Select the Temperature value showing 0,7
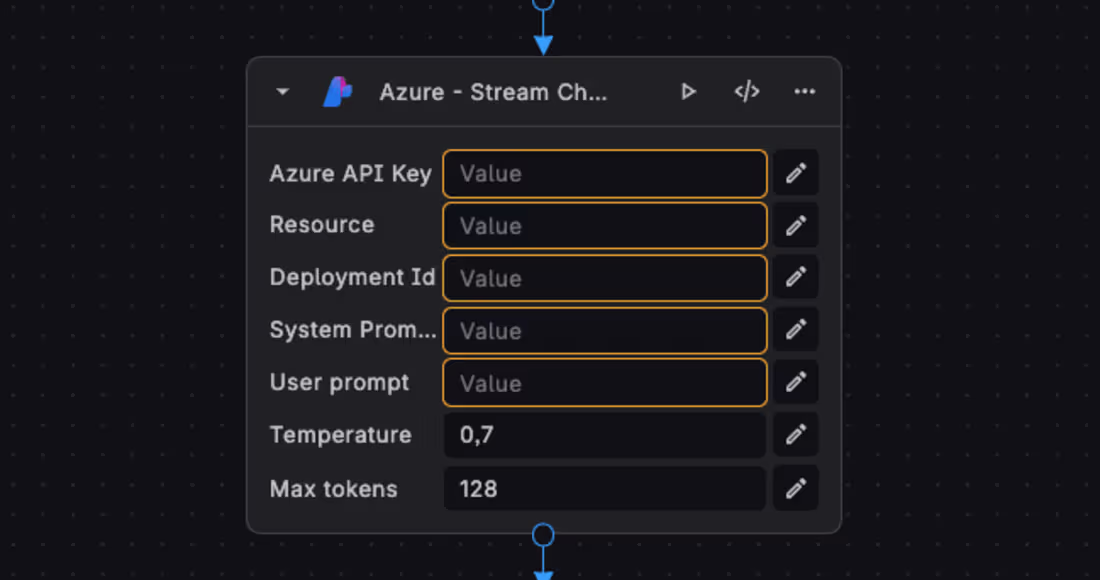 click(604, 435)
